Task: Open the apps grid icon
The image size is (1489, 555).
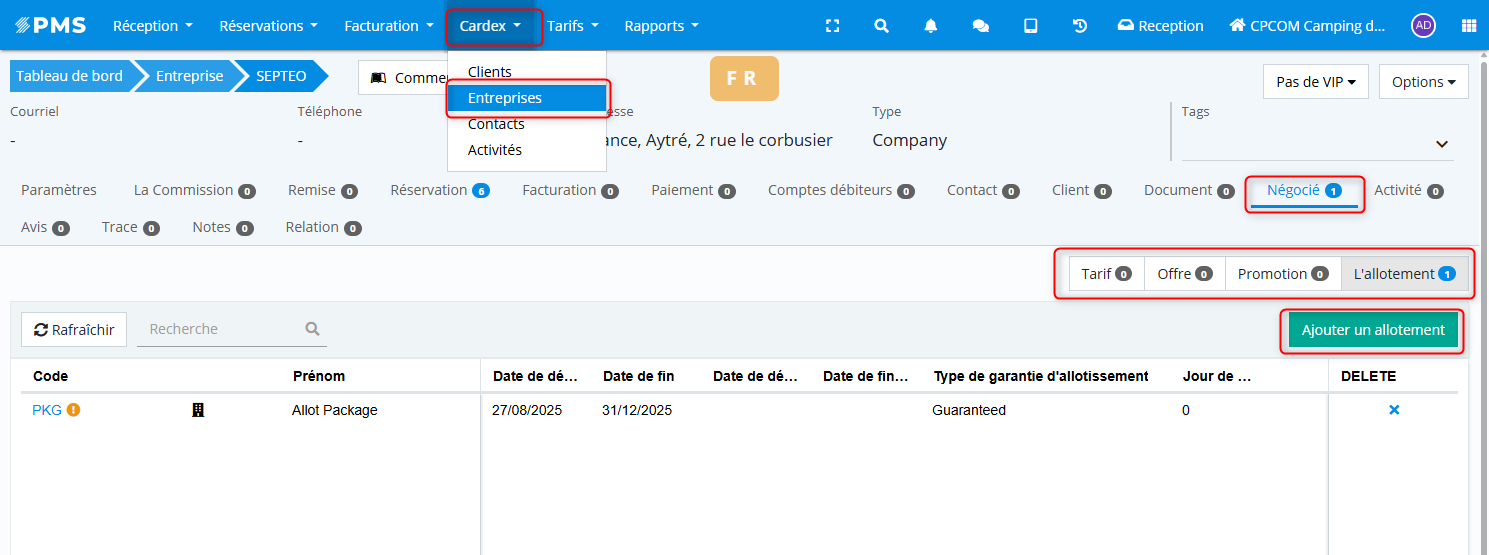Action: [1468, 26]
